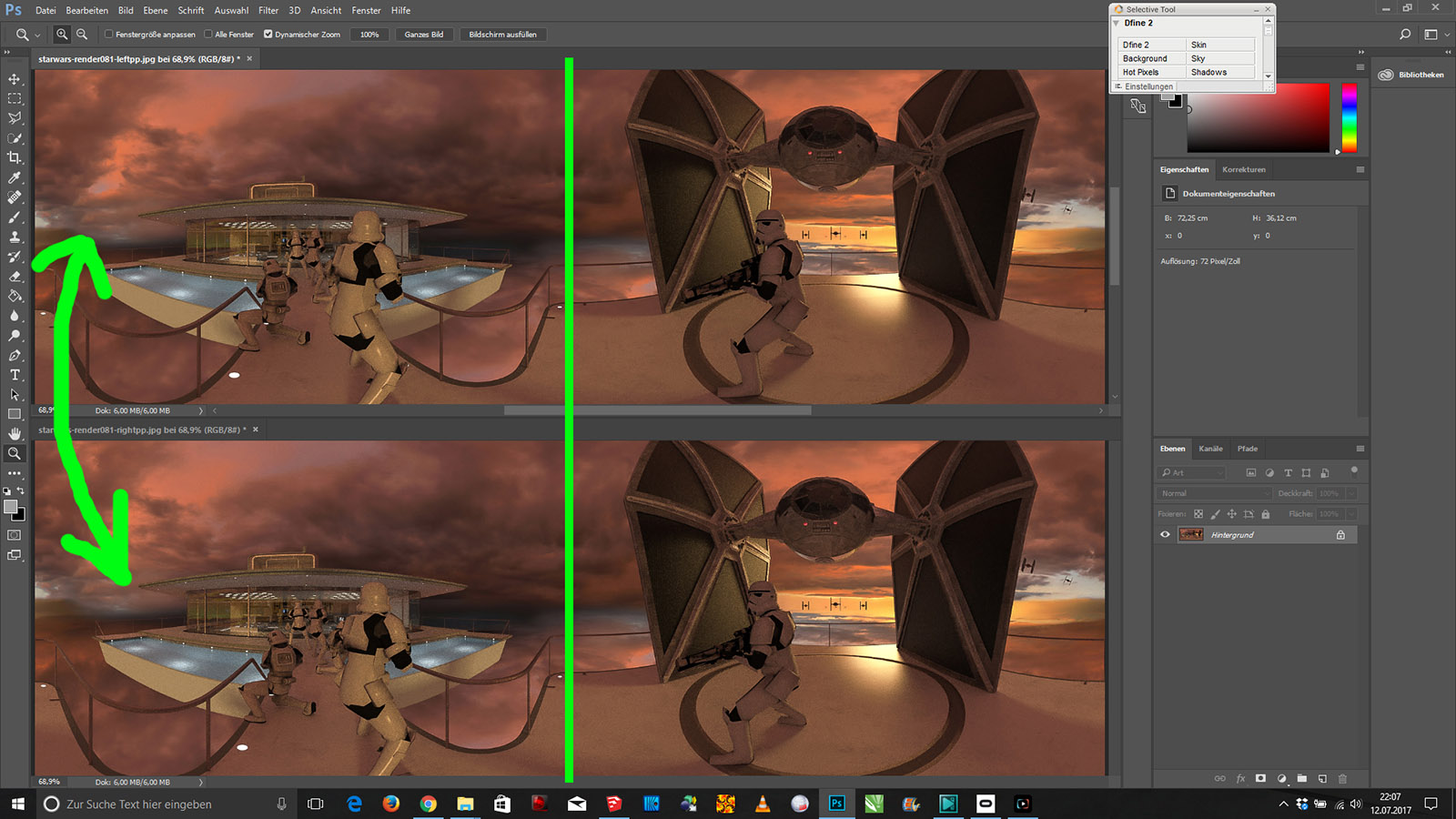
Task: Toggle the lock all padlock icon
Action: (x=1265, y=514)
